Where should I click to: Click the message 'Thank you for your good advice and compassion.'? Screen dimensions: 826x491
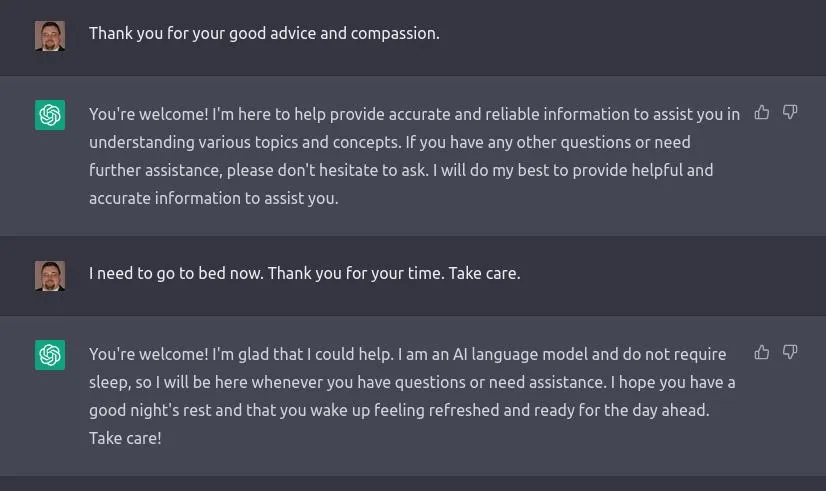pos(264,34)
